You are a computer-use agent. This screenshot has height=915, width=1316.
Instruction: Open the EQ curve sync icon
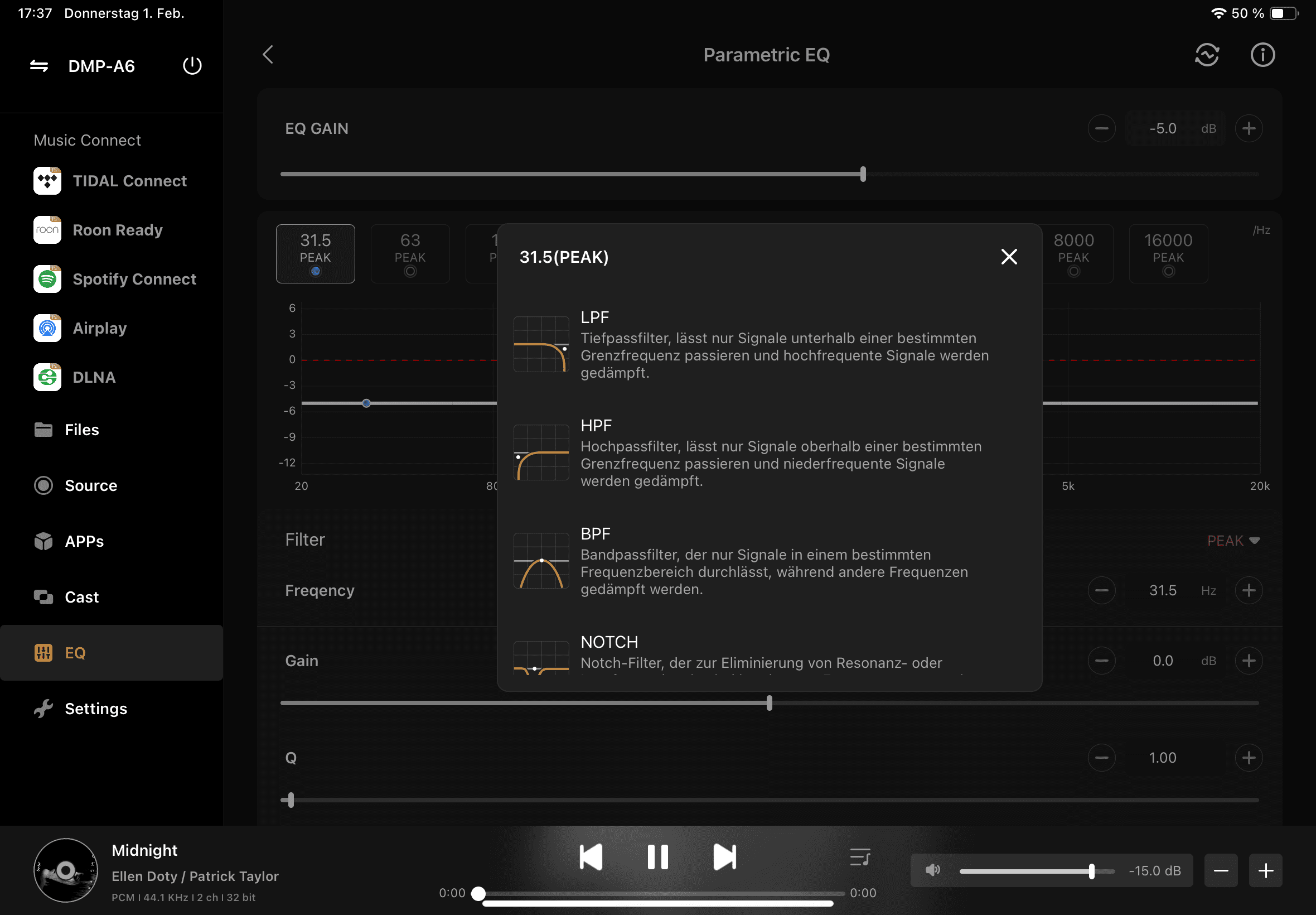(x=1207, y=55)
